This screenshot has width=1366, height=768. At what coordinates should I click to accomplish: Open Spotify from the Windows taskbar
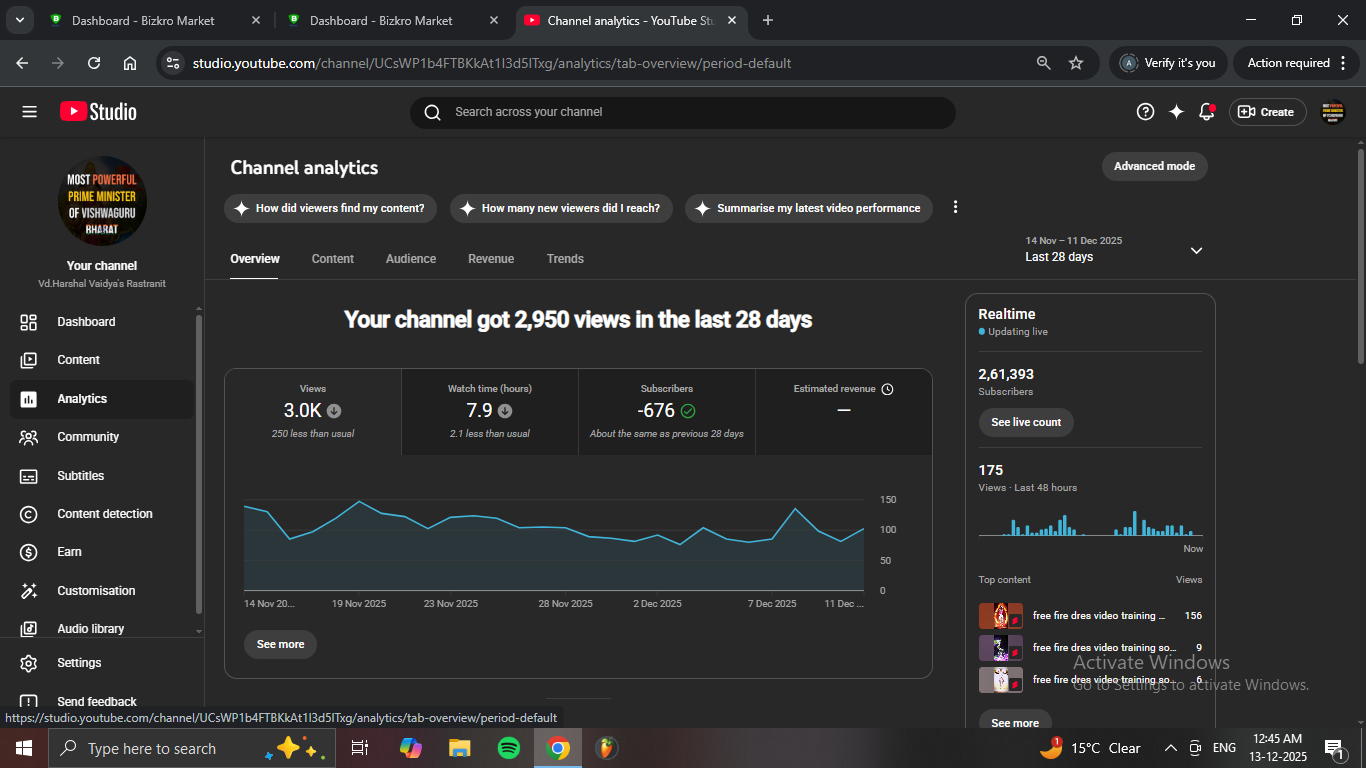[509, 748]
